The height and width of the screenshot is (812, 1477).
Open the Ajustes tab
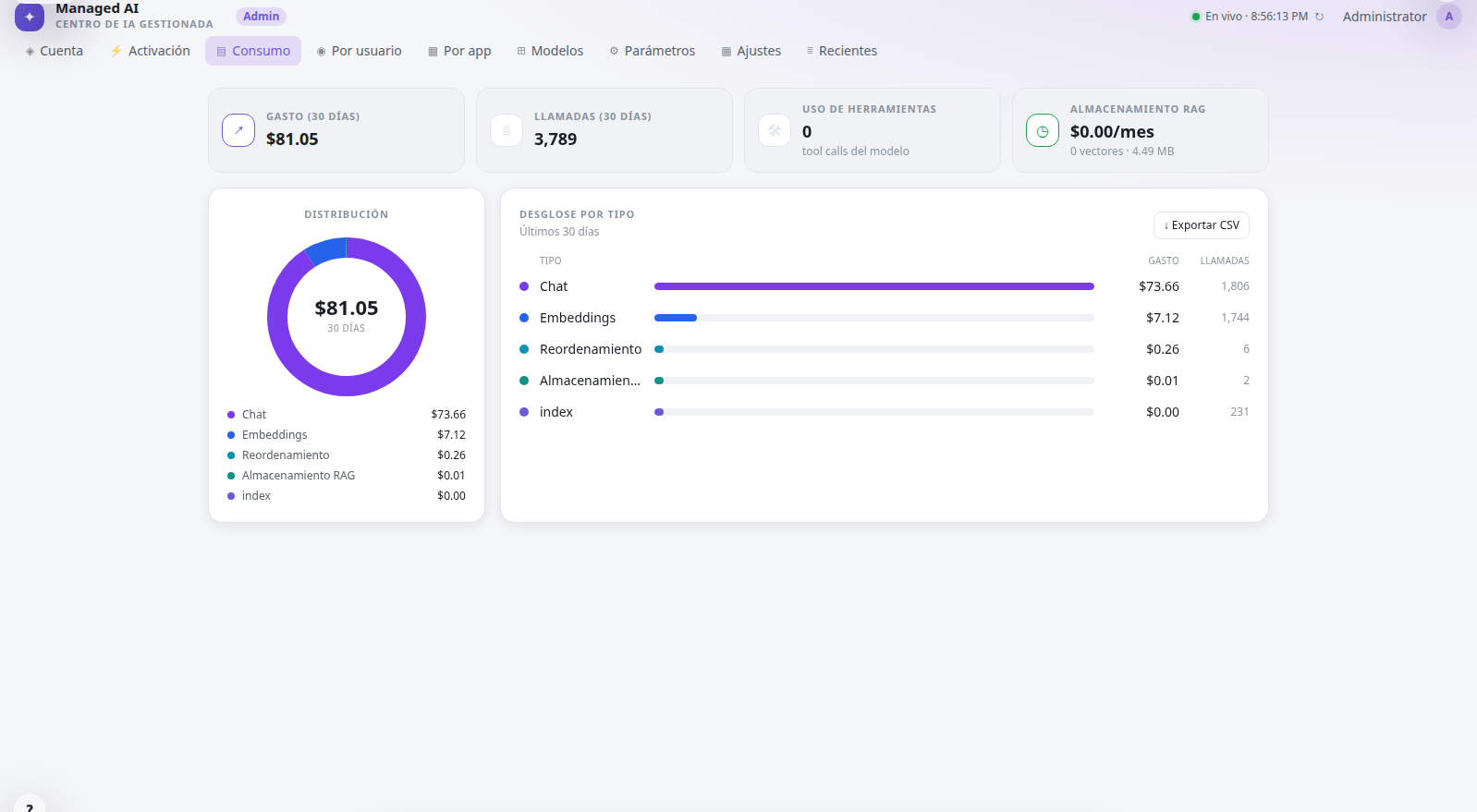(x=751, y=51)
